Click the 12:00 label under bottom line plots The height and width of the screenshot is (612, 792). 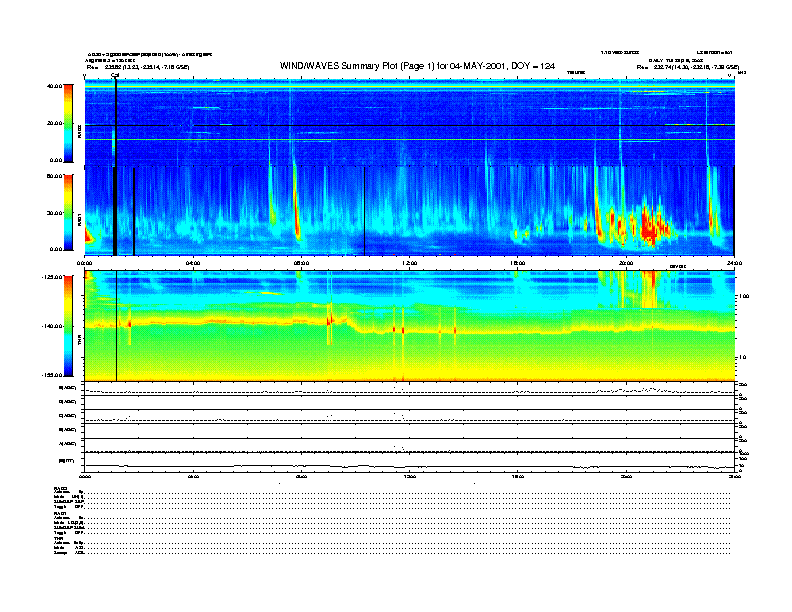[x=409, y=476]
